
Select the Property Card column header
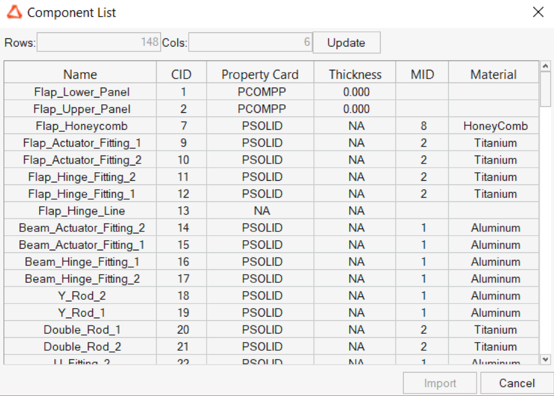coord(260,74)
